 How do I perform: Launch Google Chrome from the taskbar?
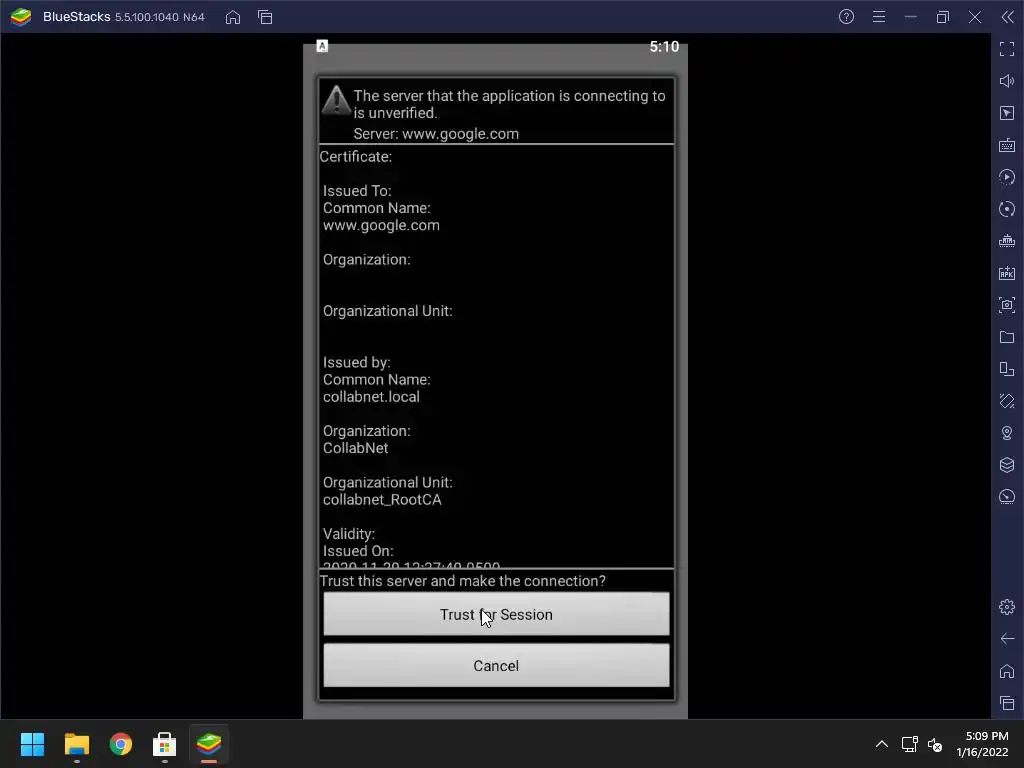(121, 744)
